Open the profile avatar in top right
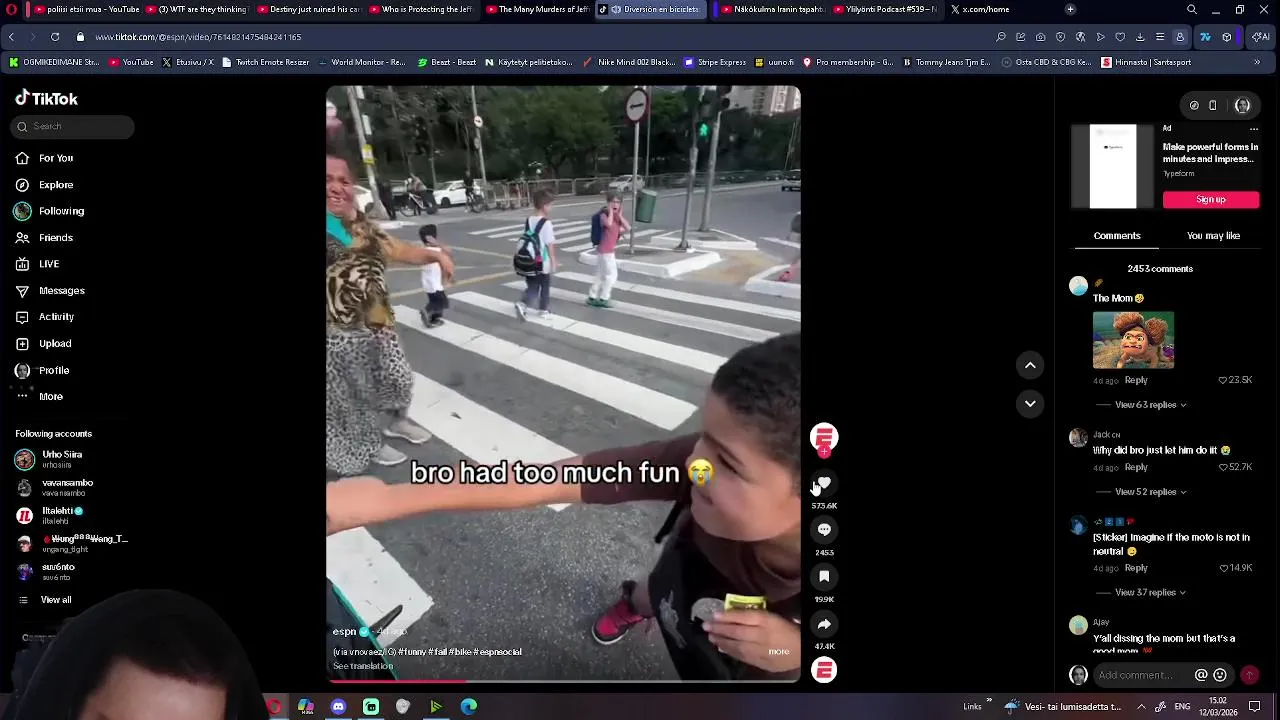The image size is (1280, 720). pyautogui.click(x=1242, y=105)
